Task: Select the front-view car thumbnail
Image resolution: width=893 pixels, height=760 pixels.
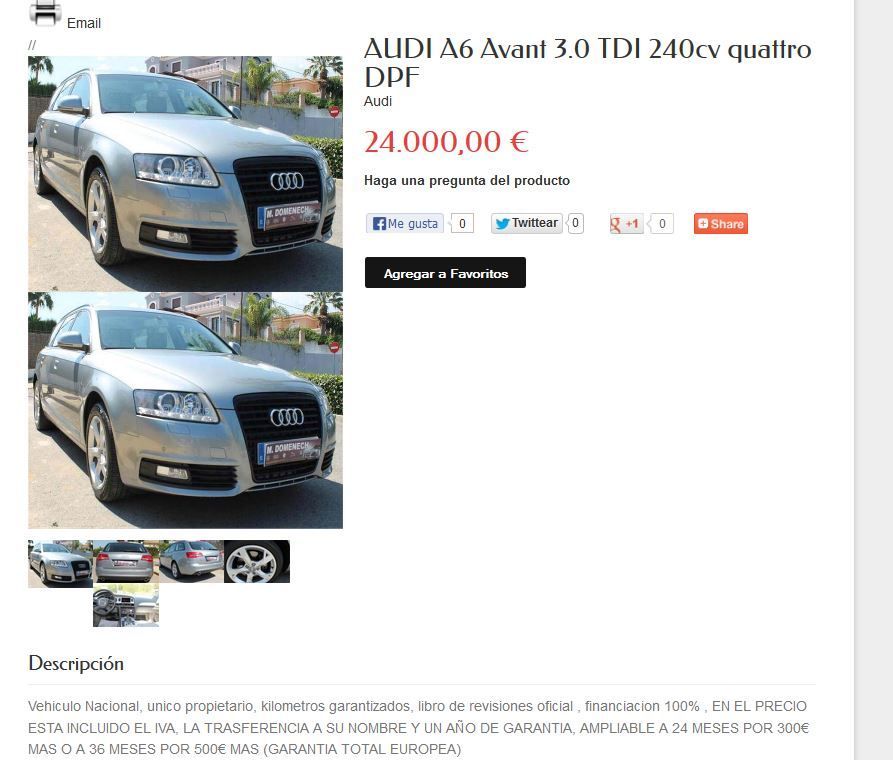Action: coord(60,563)
